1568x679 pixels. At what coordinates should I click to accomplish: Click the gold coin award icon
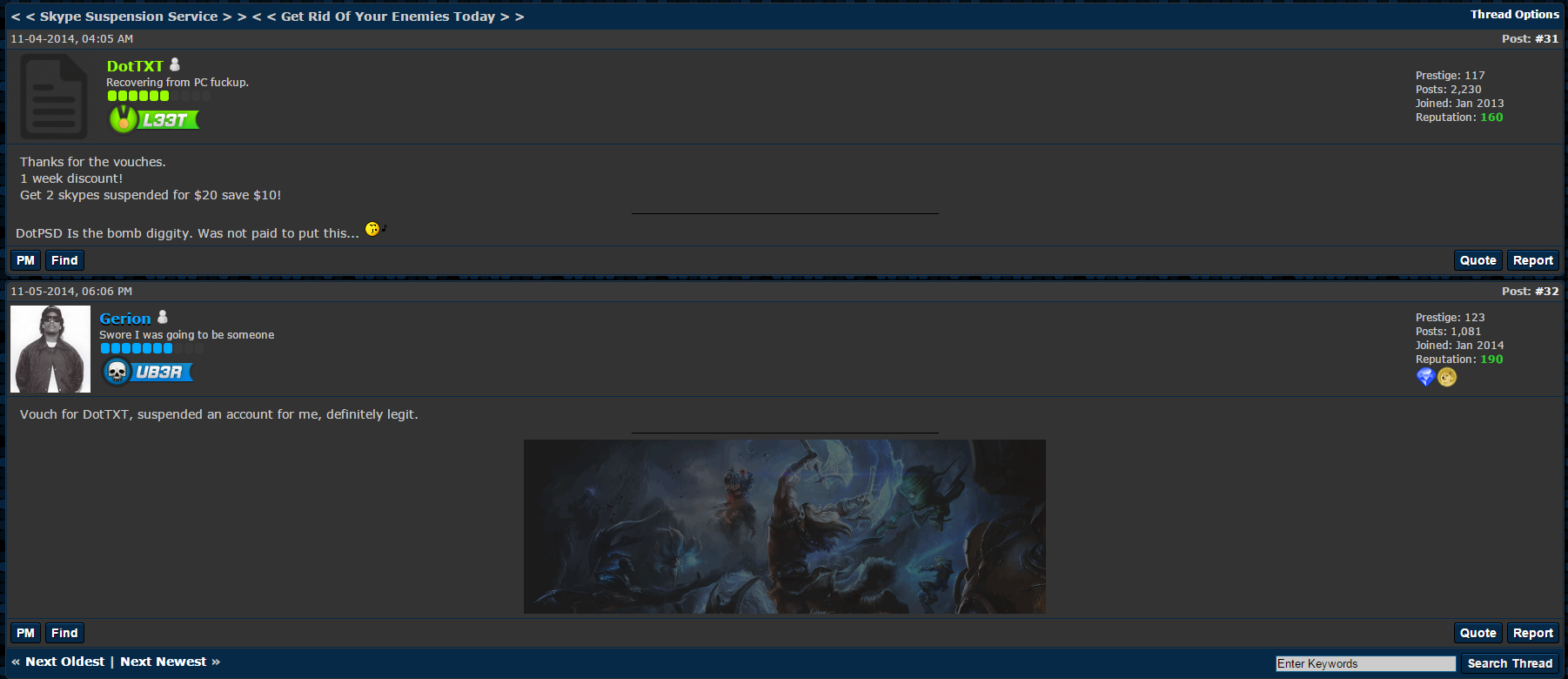[1447, 377]
